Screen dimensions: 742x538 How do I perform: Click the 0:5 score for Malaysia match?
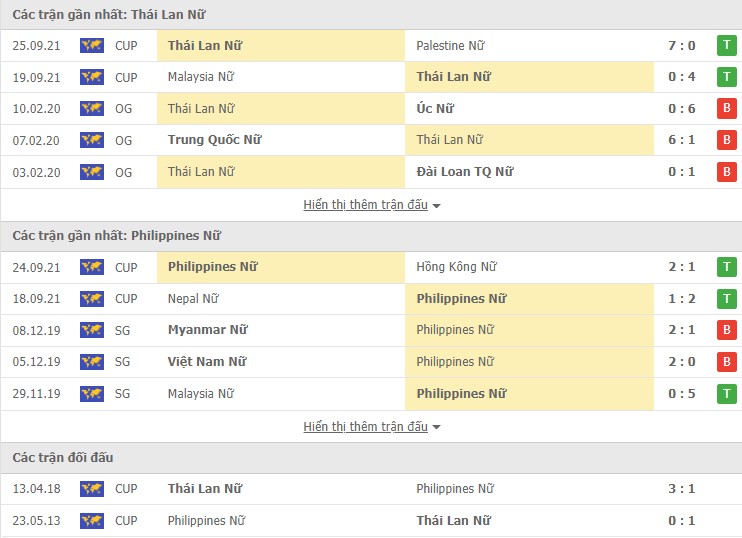680,394
